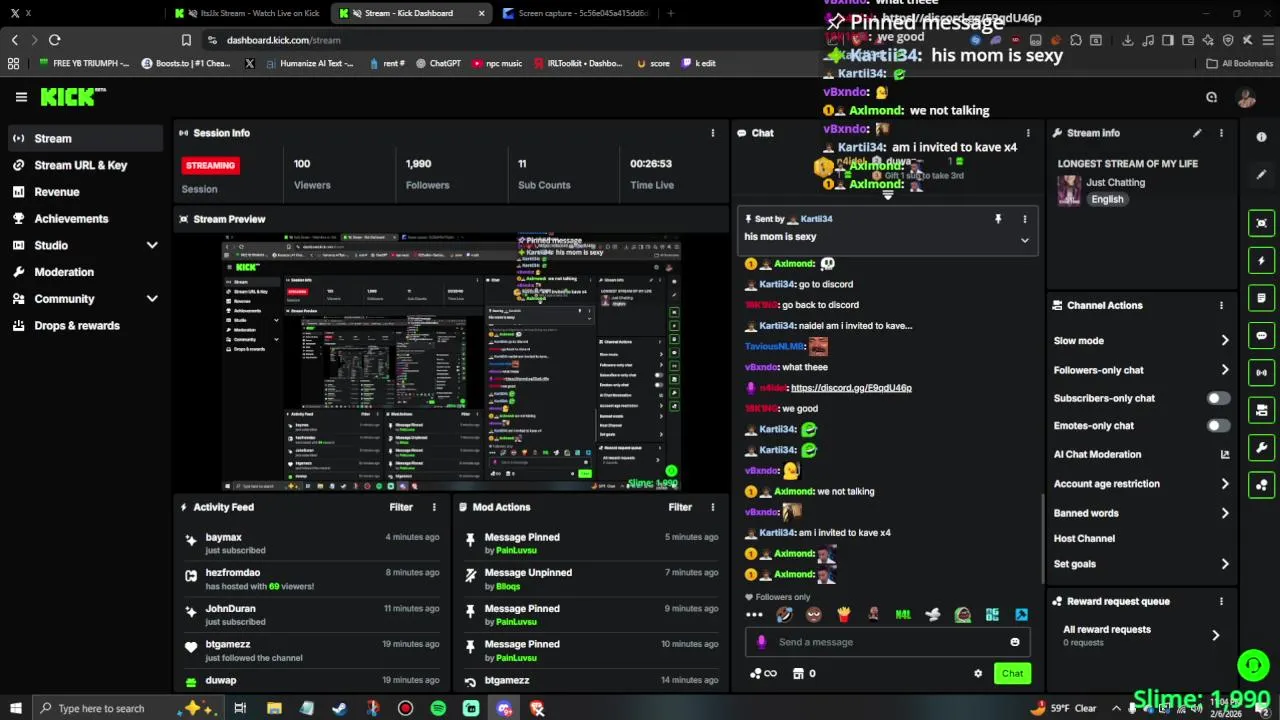Viewport: 1280px width, 720px height.
Task: Open the Stream info side icon
Action: [1262, 138]
